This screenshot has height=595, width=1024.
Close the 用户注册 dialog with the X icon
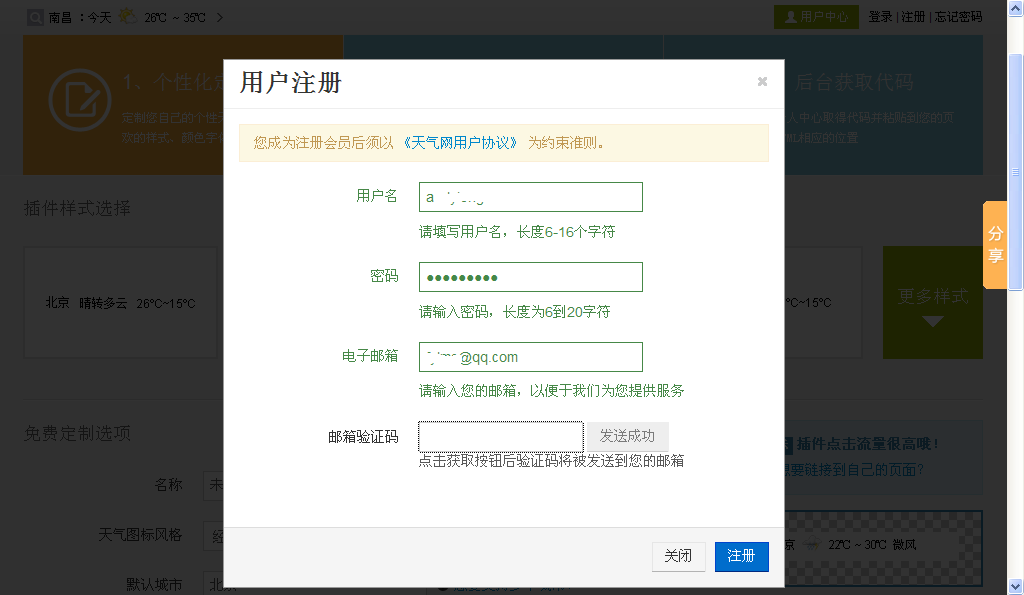pyautogui.click(x=762, y=82)
